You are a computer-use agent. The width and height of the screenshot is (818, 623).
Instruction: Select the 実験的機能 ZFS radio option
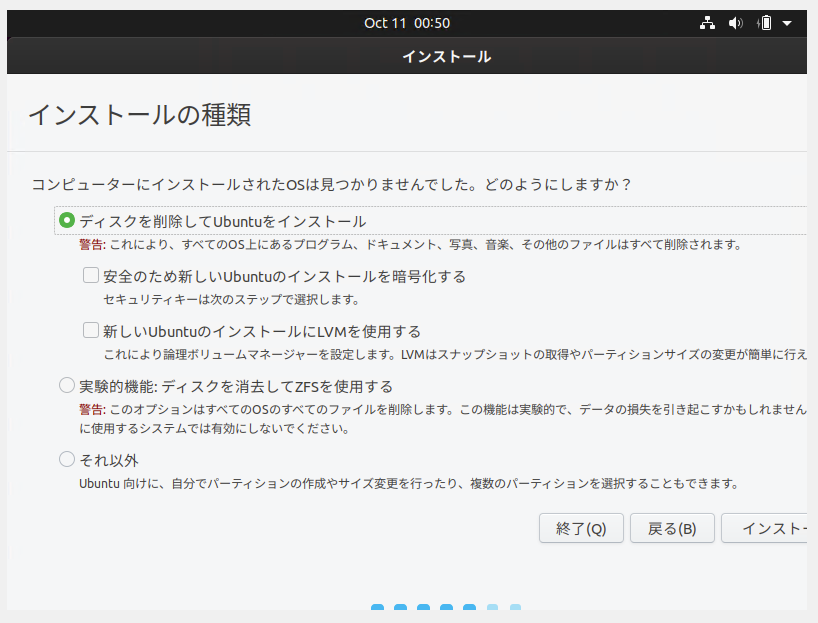[67, 386]
